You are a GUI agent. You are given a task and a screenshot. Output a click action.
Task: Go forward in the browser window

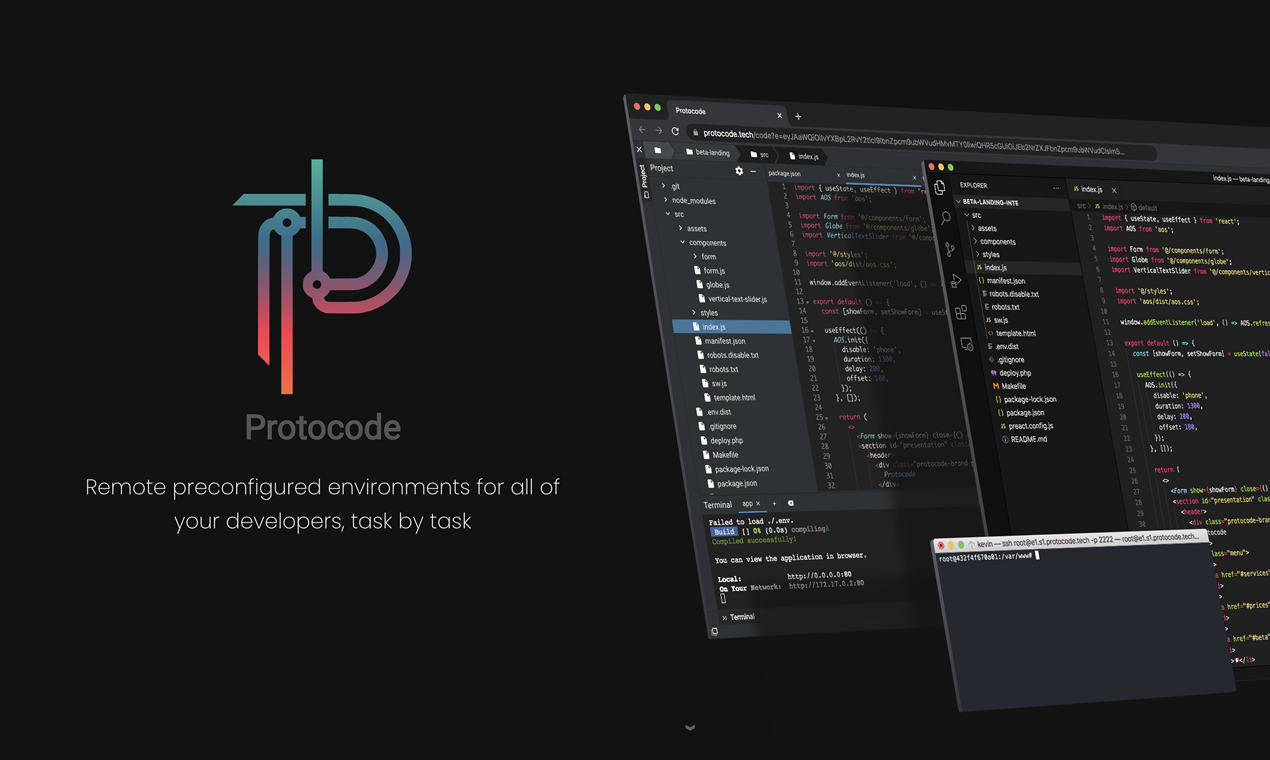[x=658, y=130]
